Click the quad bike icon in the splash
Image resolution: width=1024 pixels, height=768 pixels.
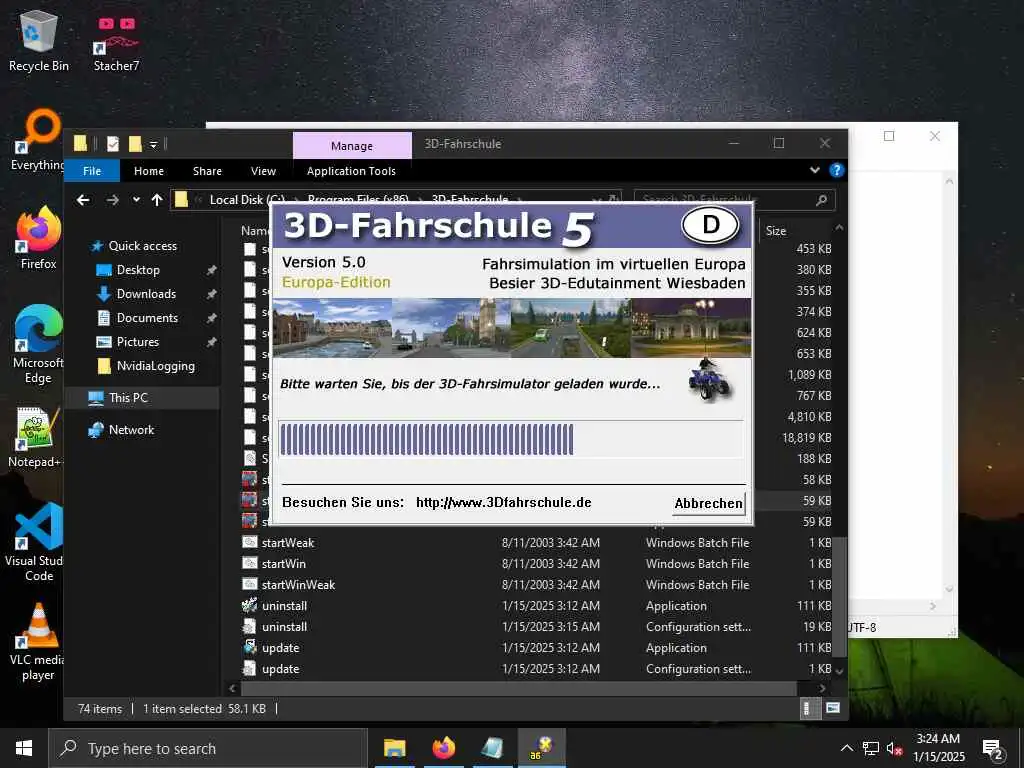pos(709,379)
